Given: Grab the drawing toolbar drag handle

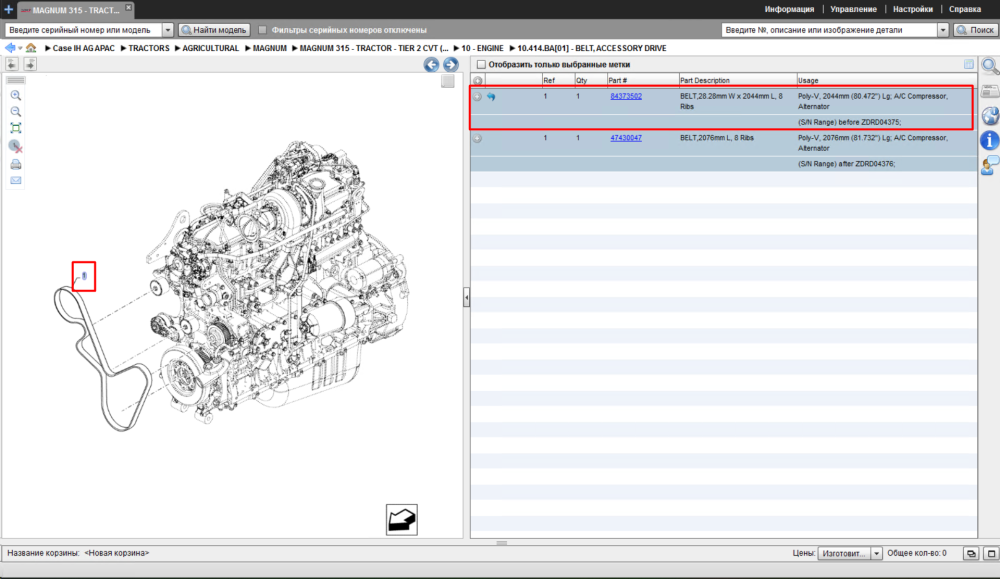Looking at the screenshot, I should (x=16, y=80).
